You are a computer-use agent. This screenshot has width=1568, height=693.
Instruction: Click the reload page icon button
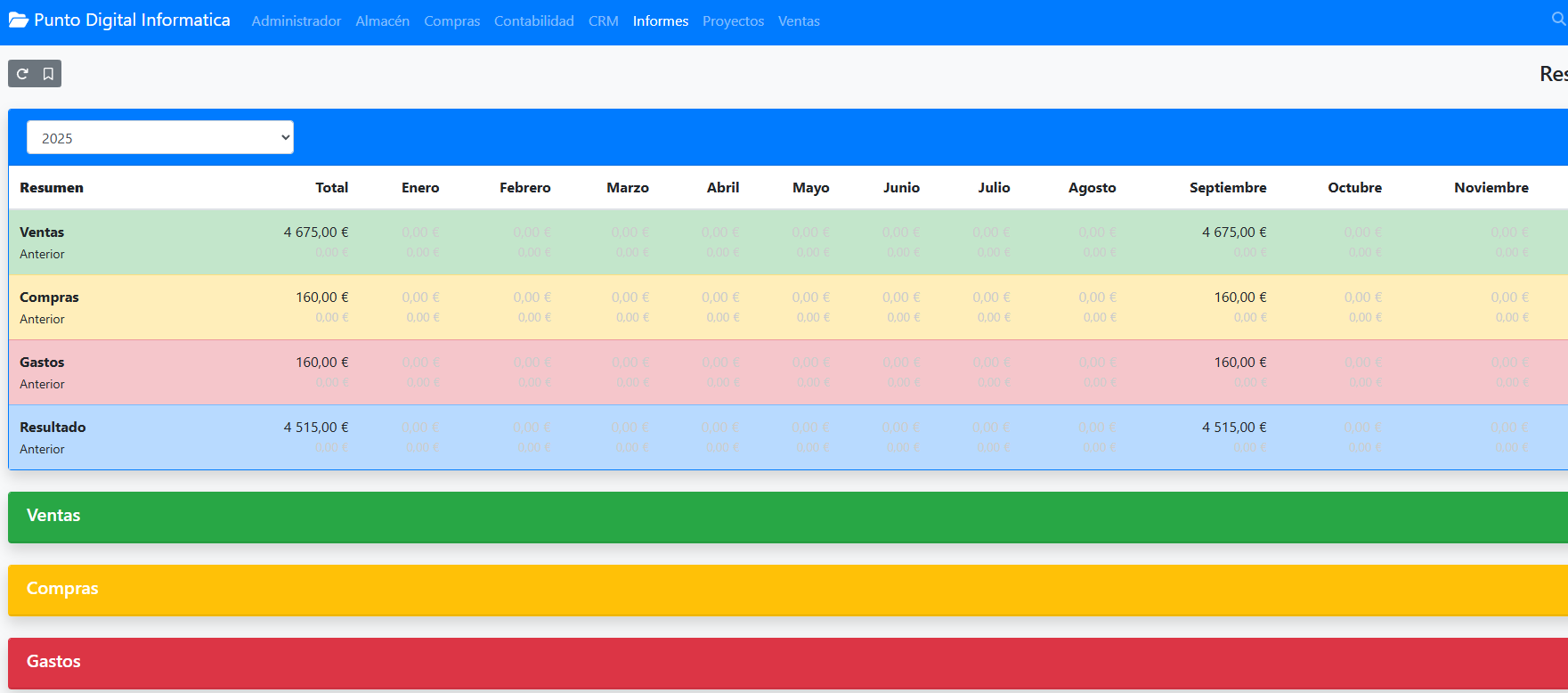click(x=22, y=74)
